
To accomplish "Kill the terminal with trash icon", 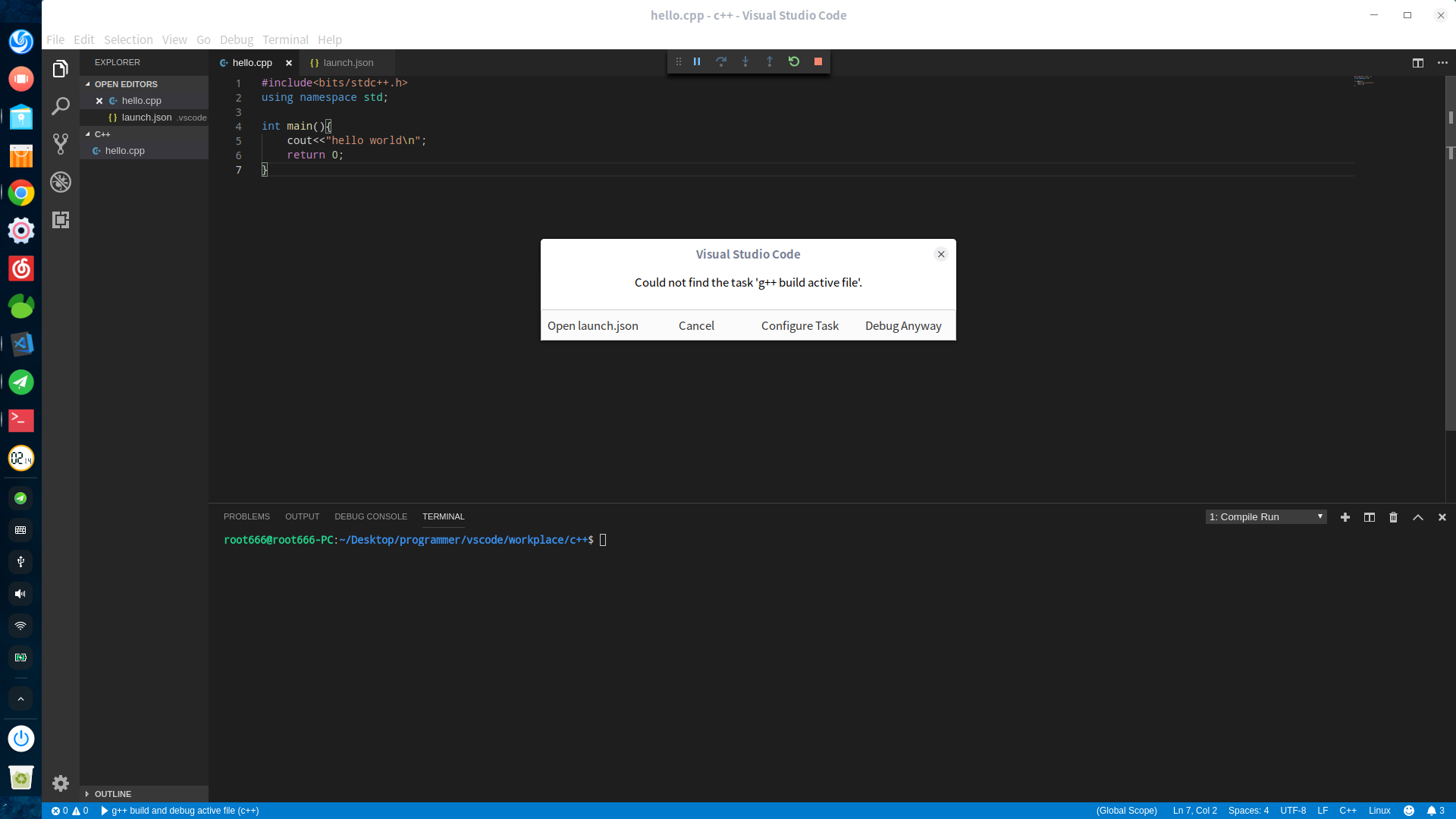I will coord(1394,517).
